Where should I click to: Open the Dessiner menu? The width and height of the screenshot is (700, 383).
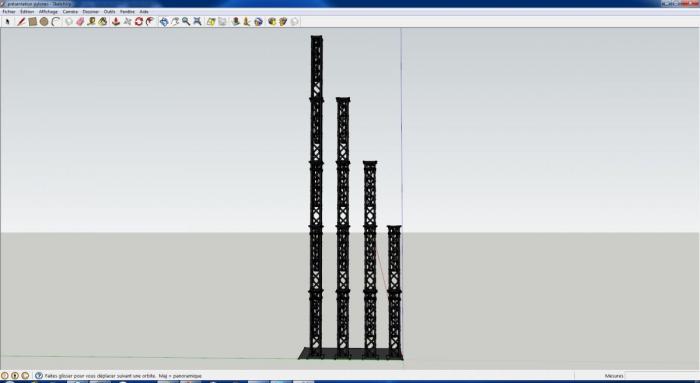pyautogui.click(x=91, y=12)
